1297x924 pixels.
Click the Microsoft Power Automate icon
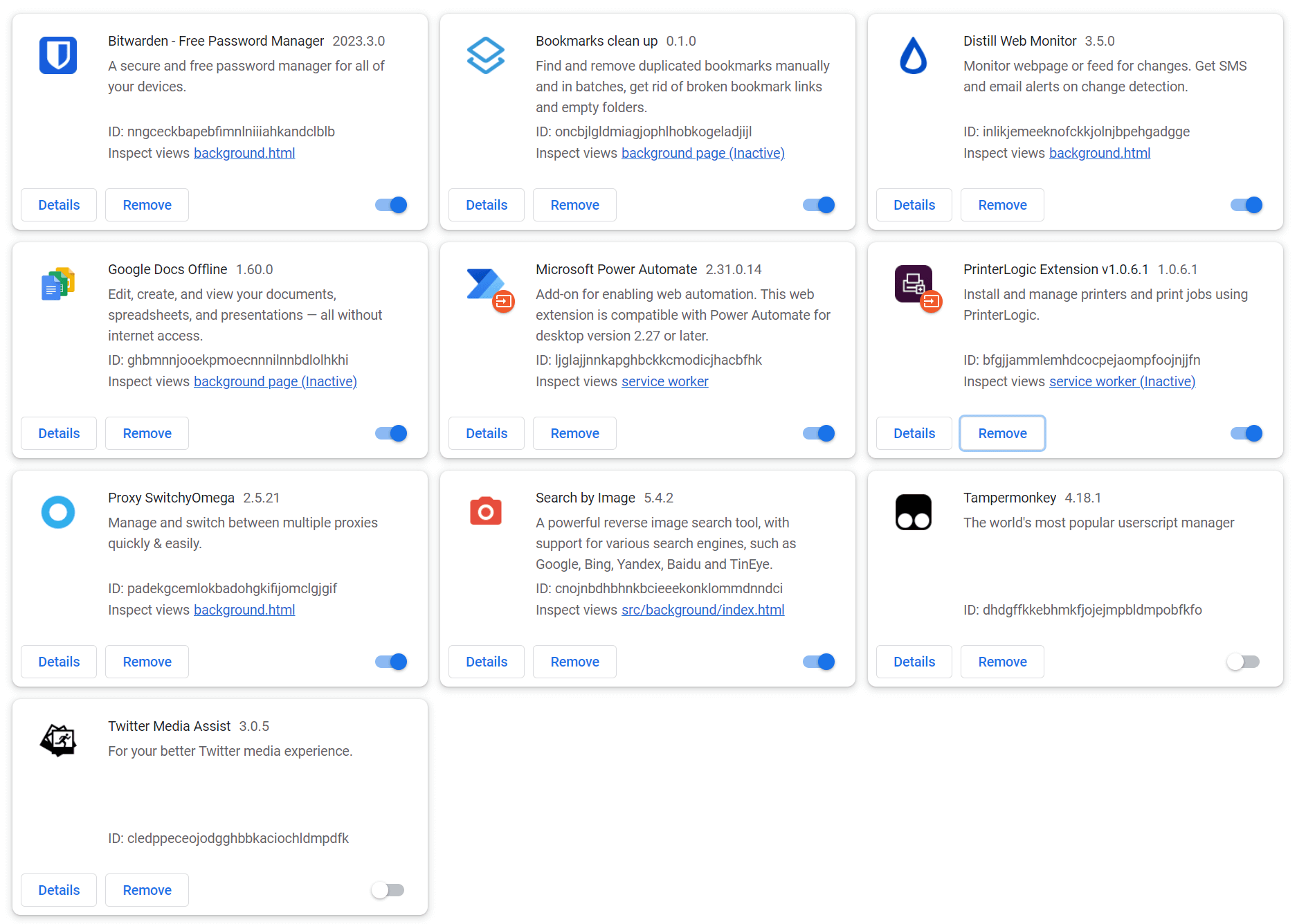(x=485, y=284)
